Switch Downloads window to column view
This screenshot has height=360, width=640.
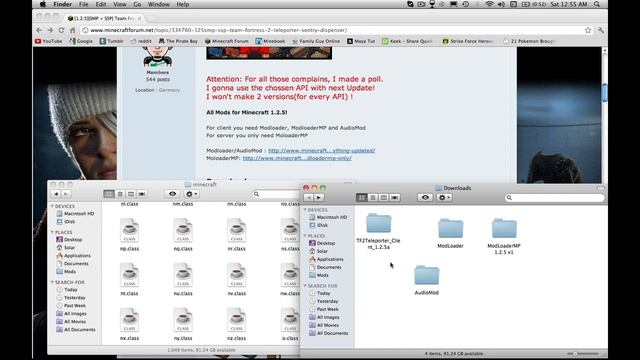tap(384, 198)
